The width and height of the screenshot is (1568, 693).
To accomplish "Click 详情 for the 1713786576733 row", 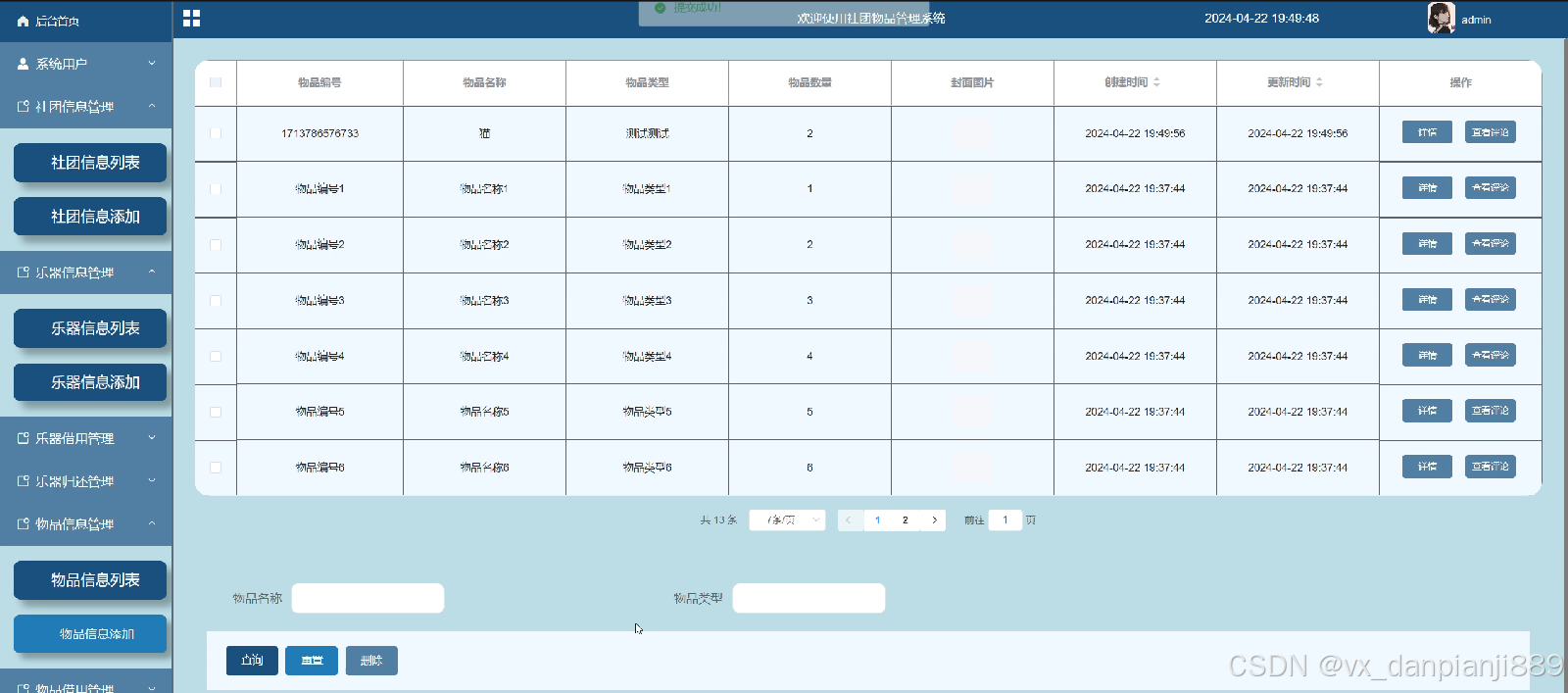I will pos(1427,132).
